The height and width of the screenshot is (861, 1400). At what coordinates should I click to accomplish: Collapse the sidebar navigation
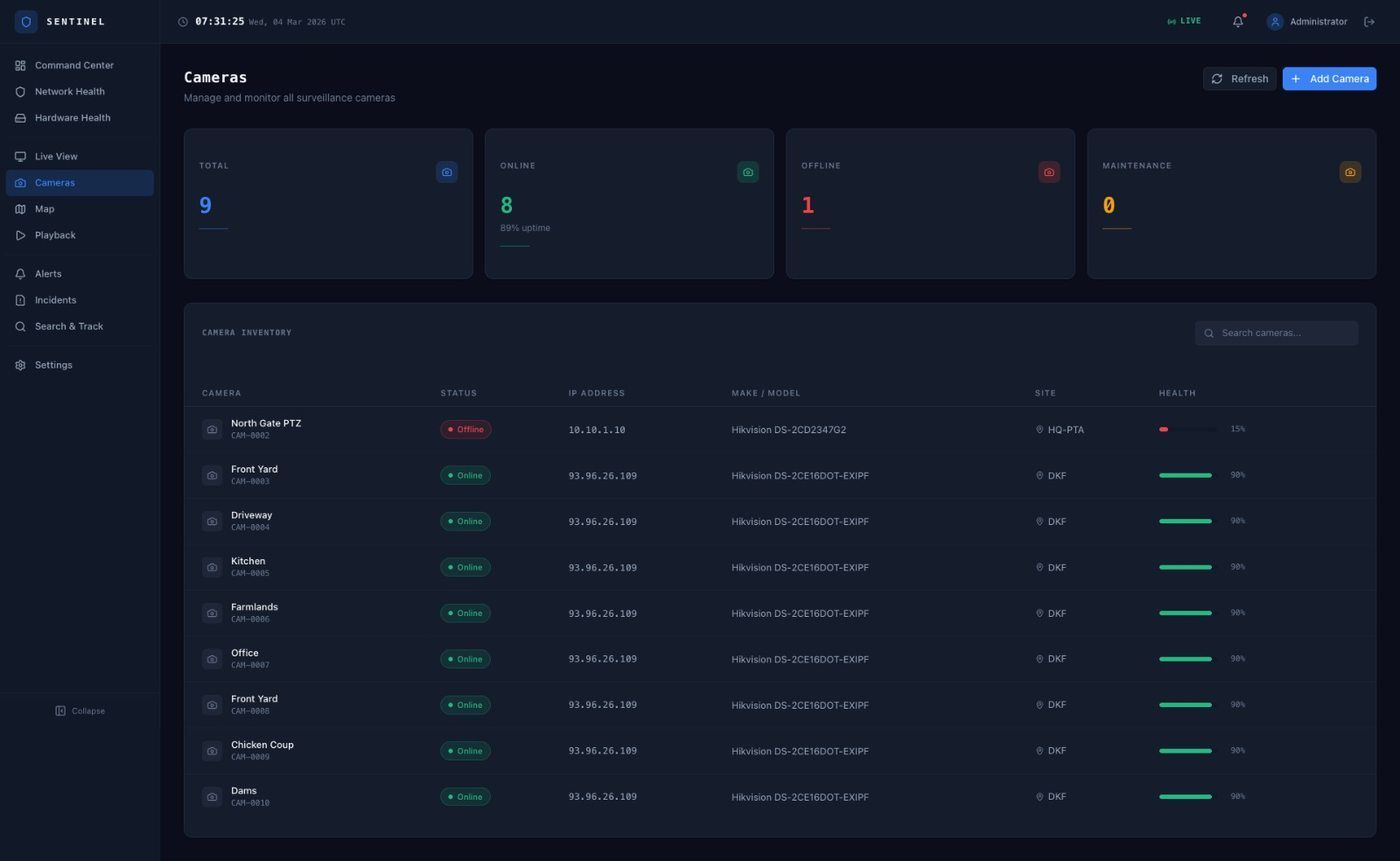click(x=81, y=710)
